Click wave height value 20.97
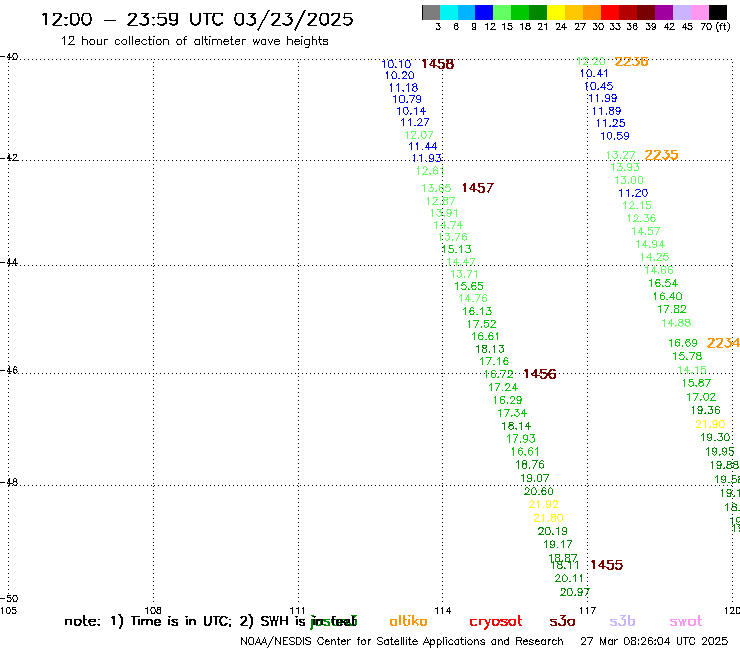 coord(575,592)
